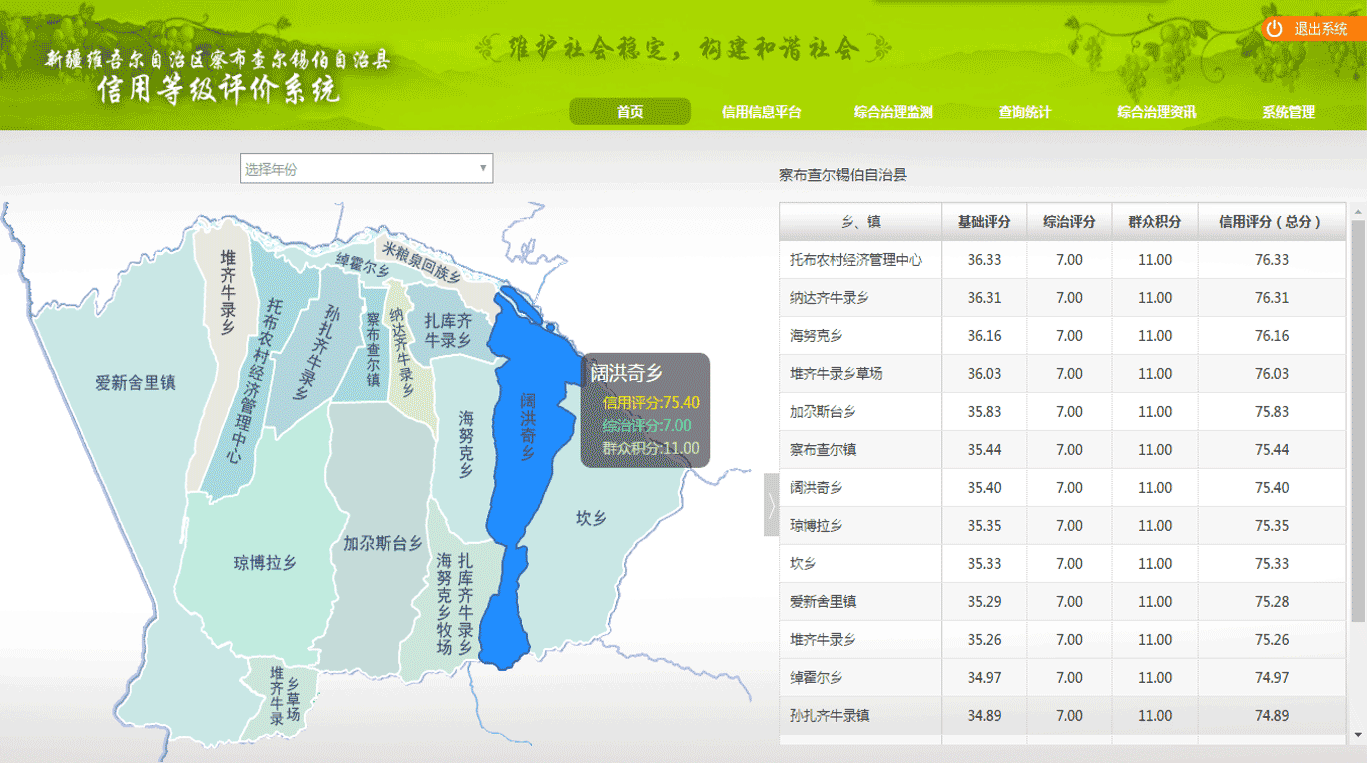Open the 综合治理监测 menu
Image resolution: width=1367 pixels, height=763 pixels.
coord(893,112)
